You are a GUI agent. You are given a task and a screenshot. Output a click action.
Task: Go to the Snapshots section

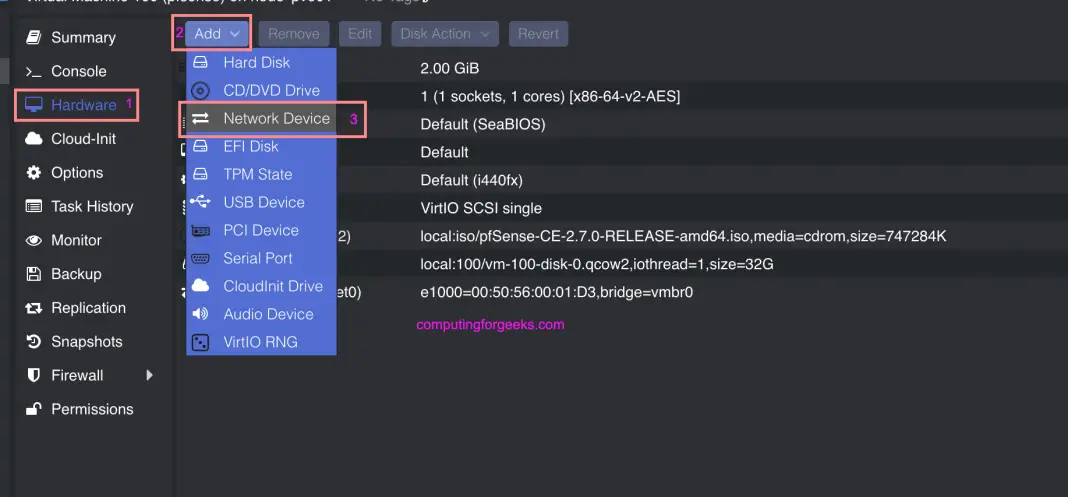pos(86,342)
